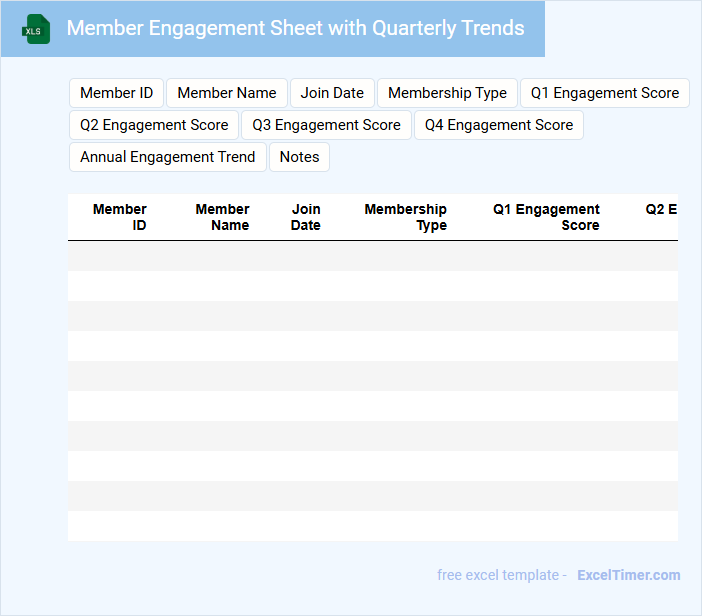Click the green XLS file icon
The width and height of the screenshot is (702, 616).
tap(36, 29)
